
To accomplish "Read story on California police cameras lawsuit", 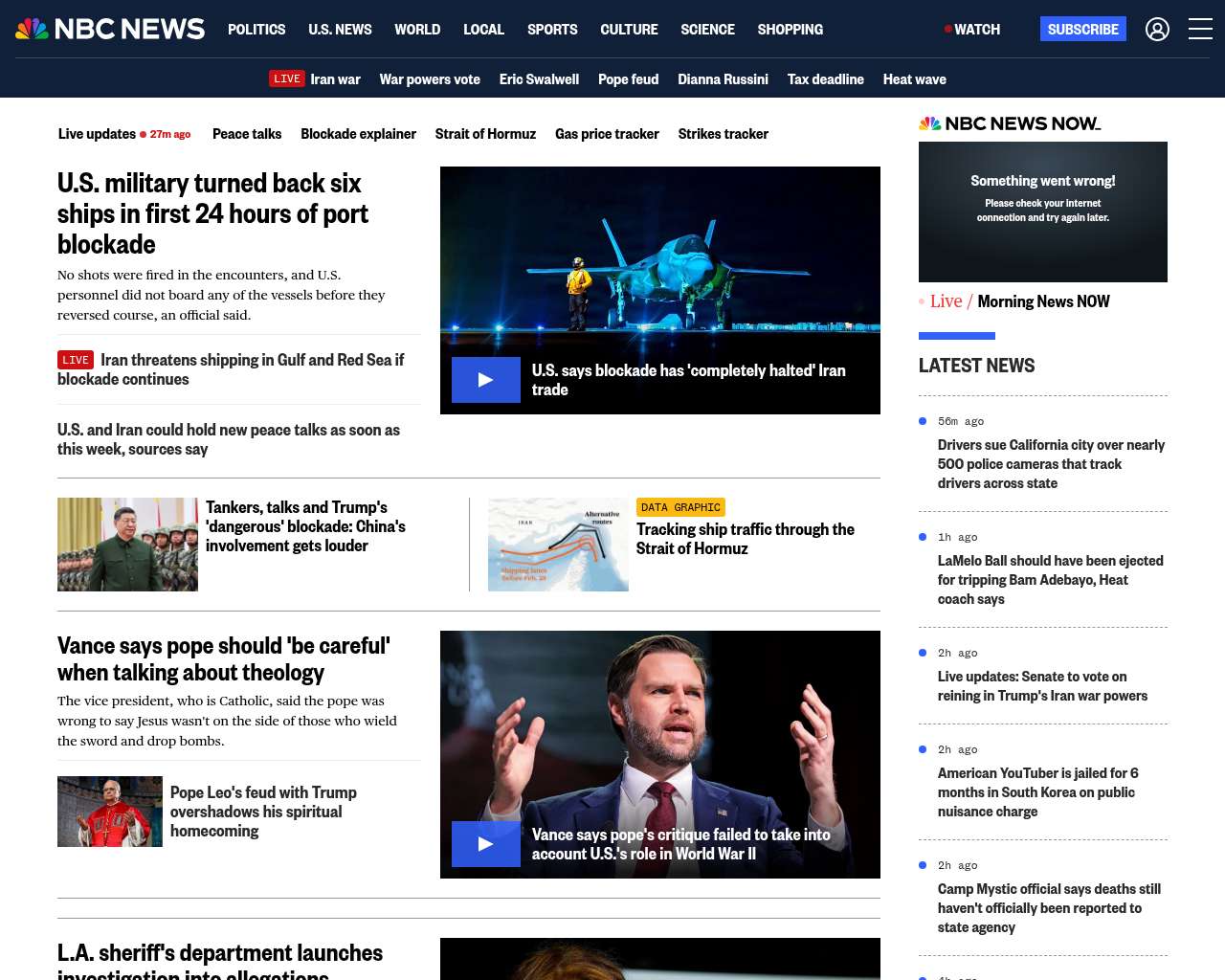I will (1051, 464).
